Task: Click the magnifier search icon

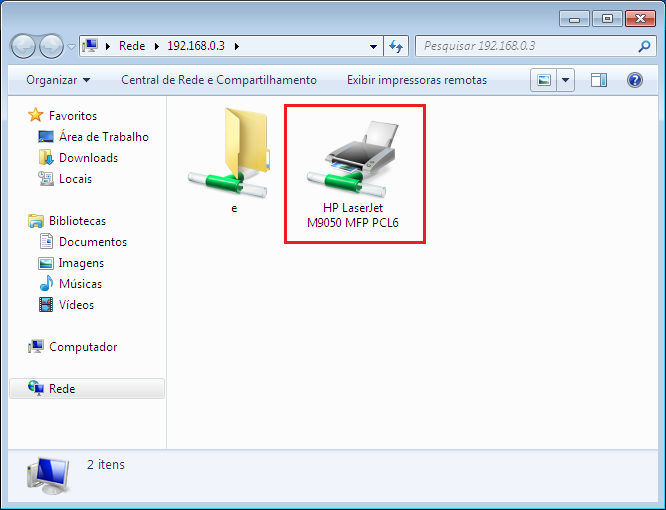Action: pos(644,46)
